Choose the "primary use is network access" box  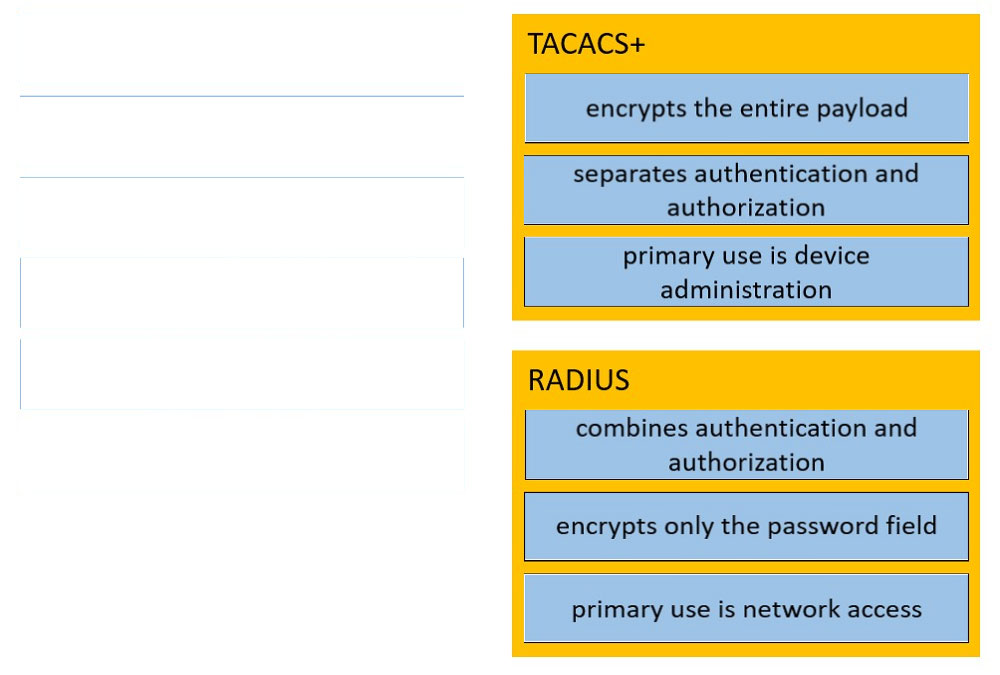click(x=746, y=608)
